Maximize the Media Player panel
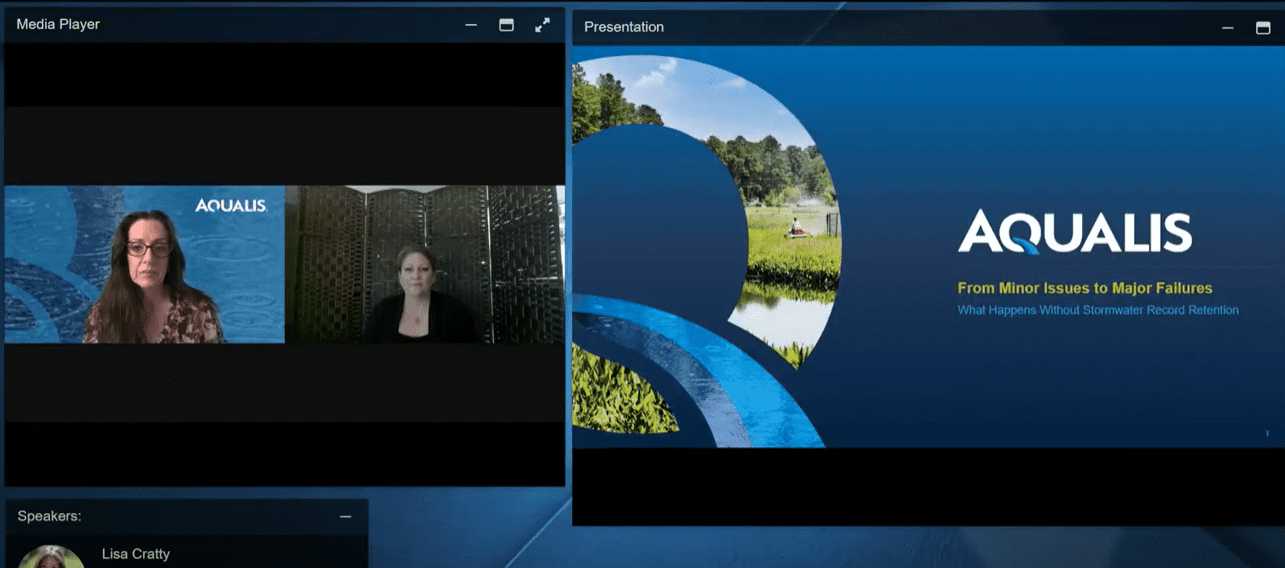This screenshot has width=1285, height=568. (x=506, y=25)
